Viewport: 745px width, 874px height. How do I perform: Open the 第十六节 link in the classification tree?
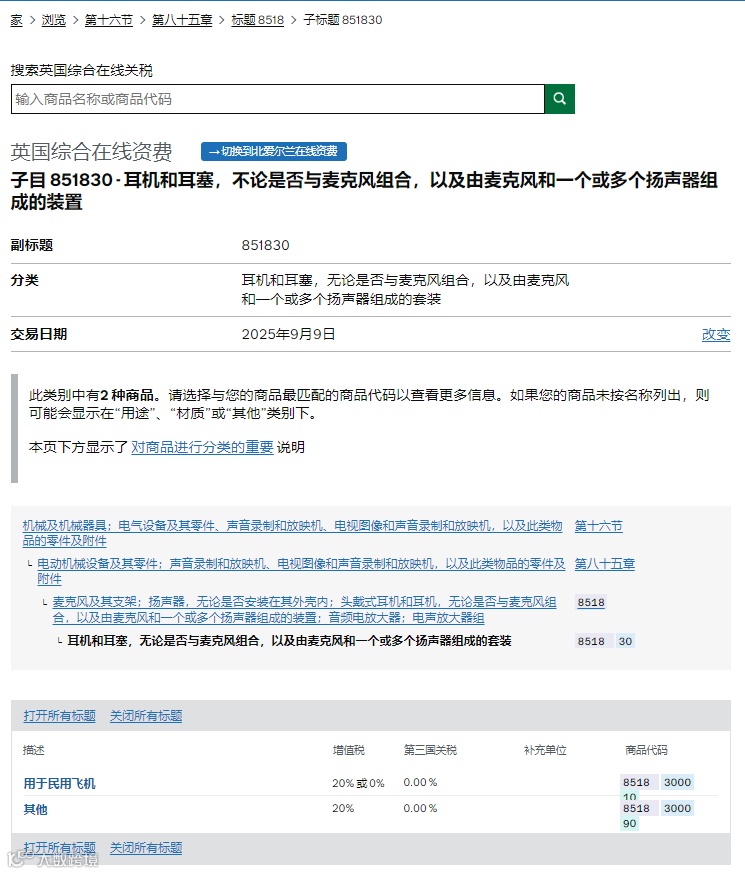[x=598, y=526]
